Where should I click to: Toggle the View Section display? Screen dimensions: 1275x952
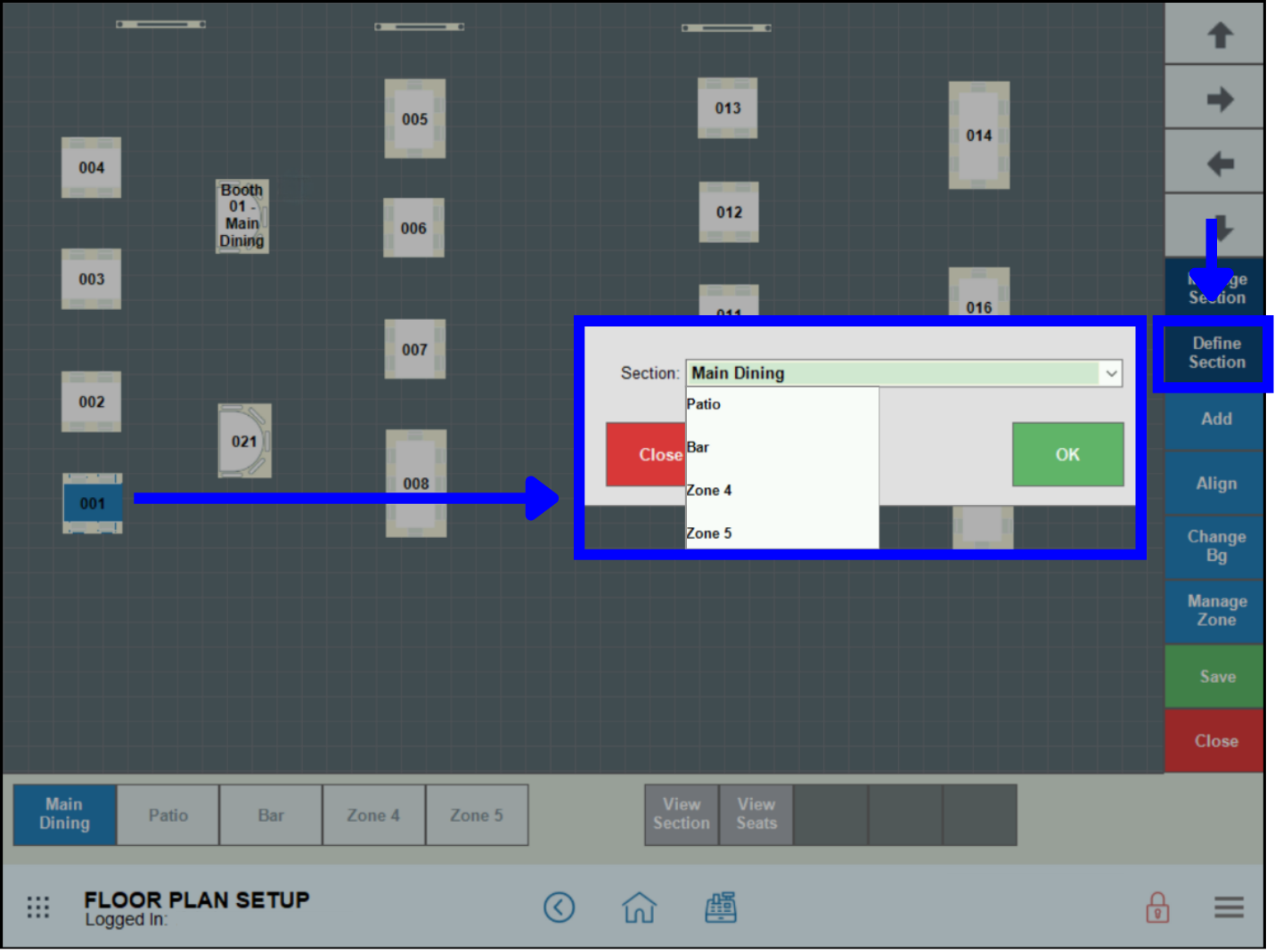pos(681,814)
